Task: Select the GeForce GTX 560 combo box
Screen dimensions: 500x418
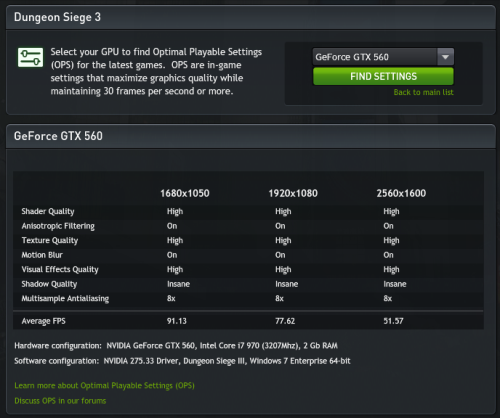Action: pos(383,57)
